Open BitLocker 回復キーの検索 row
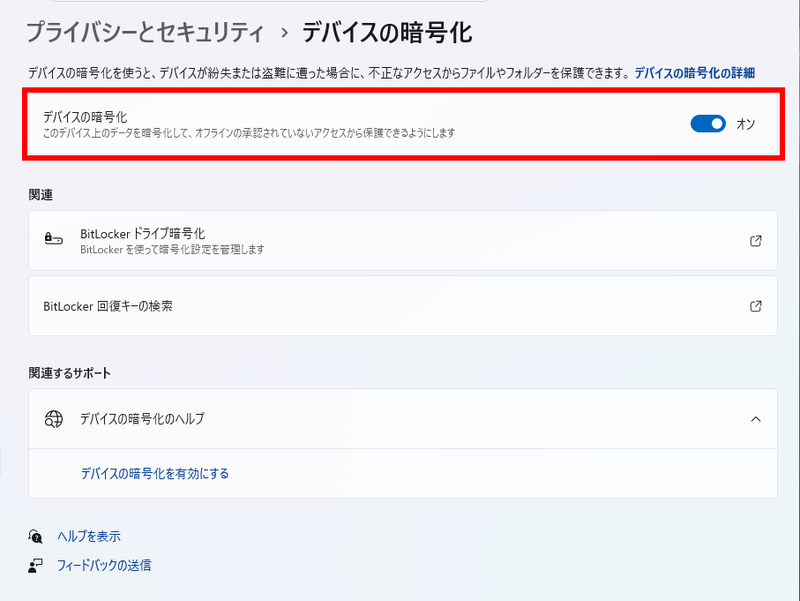 click(403, 306)
